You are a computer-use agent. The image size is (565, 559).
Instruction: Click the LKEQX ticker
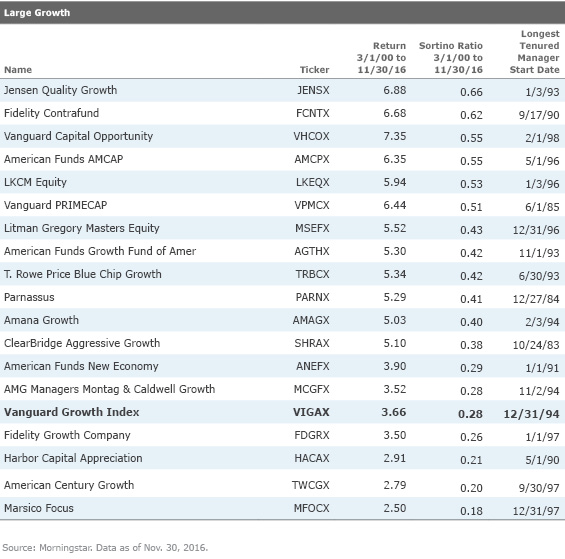coord(313,182)
